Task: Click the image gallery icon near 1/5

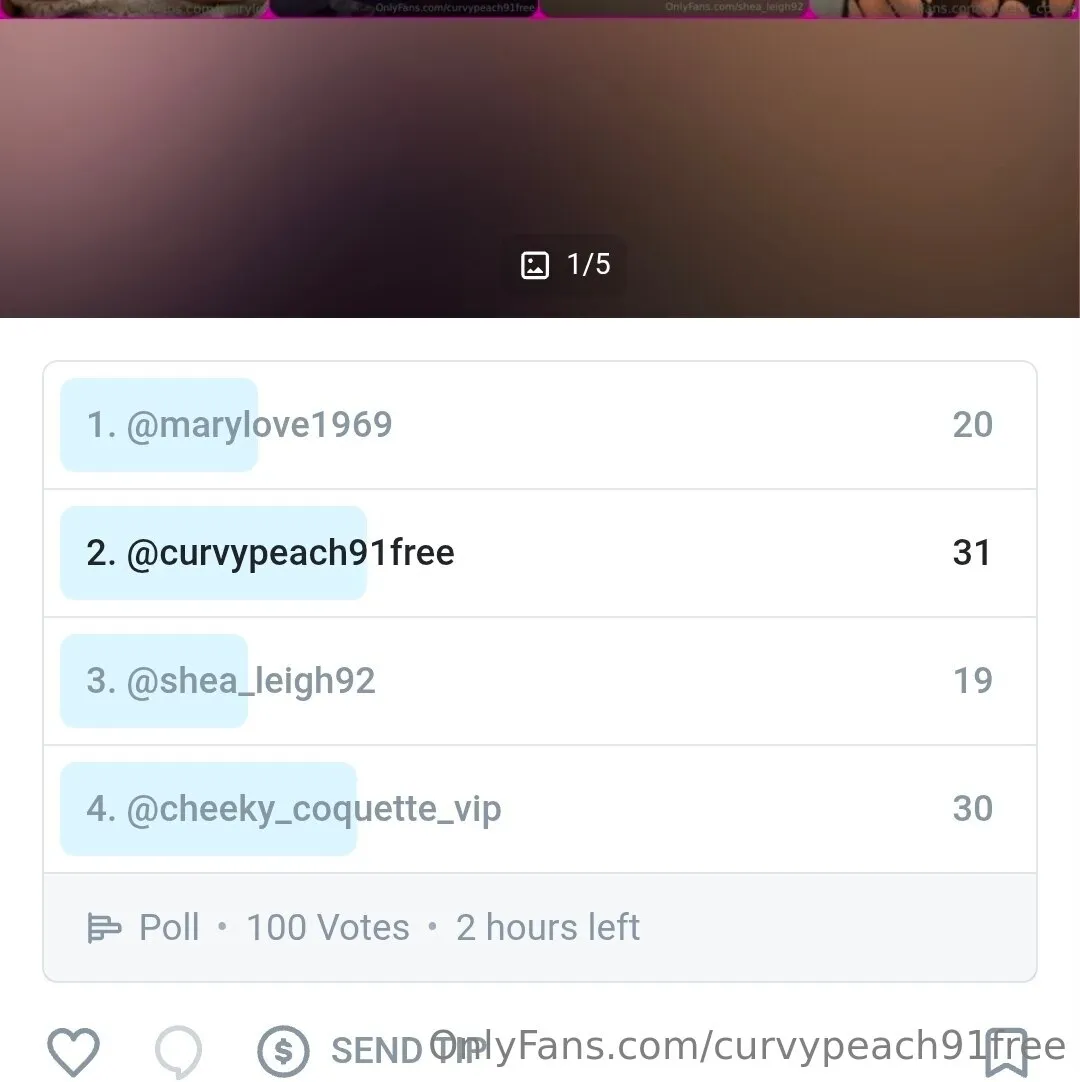Action: point(535,265)
